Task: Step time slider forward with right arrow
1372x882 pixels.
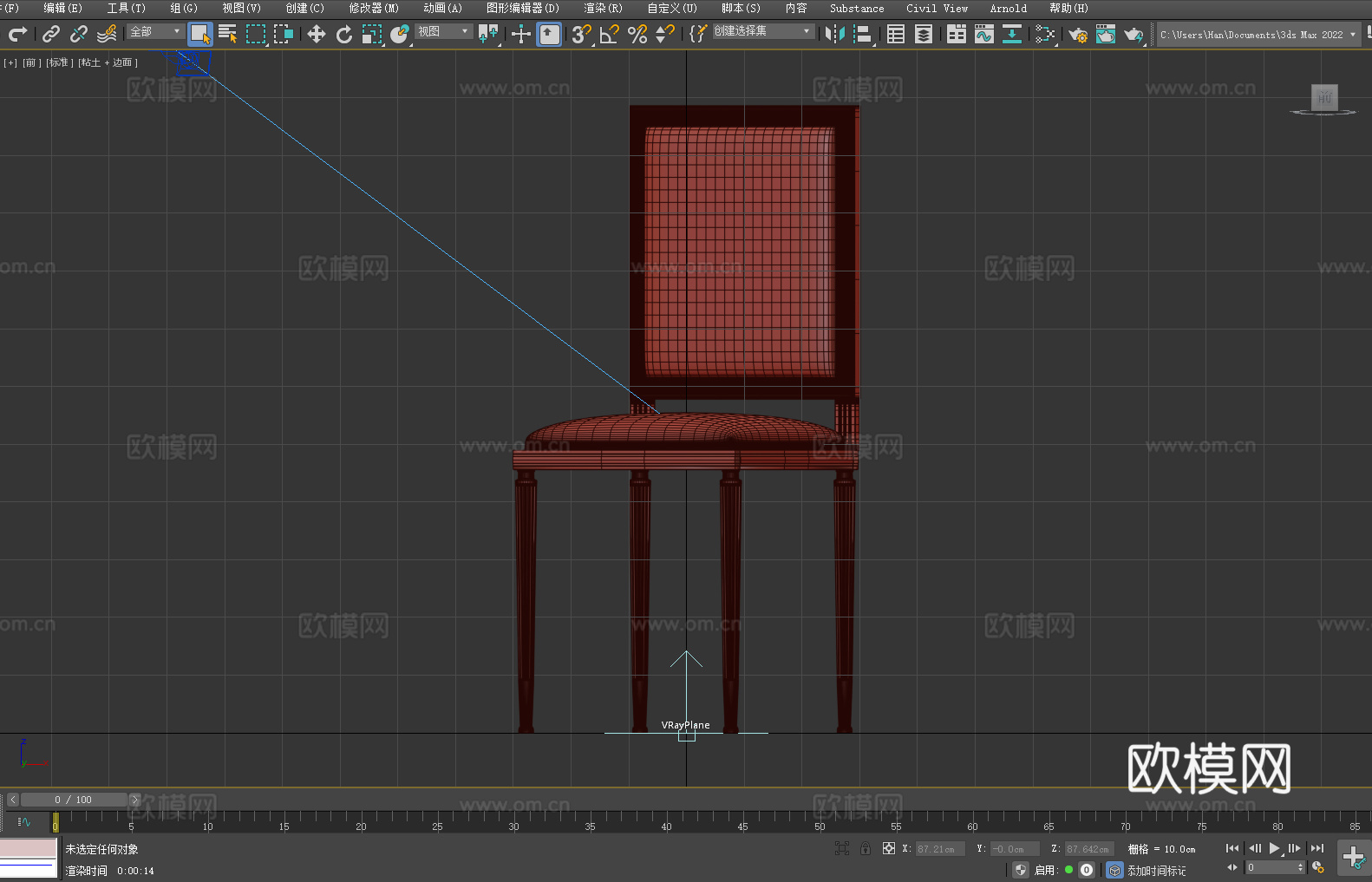Action: point(134,800)
